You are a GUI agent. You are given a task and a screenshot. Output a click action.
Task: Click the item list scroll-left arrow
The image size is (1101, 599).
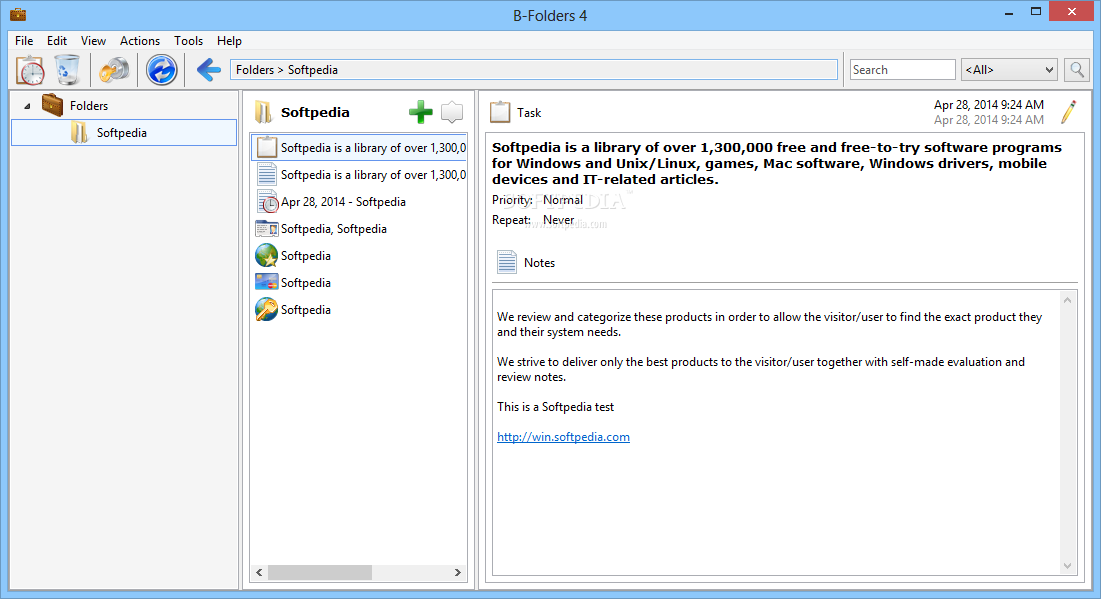click(259, 572)
